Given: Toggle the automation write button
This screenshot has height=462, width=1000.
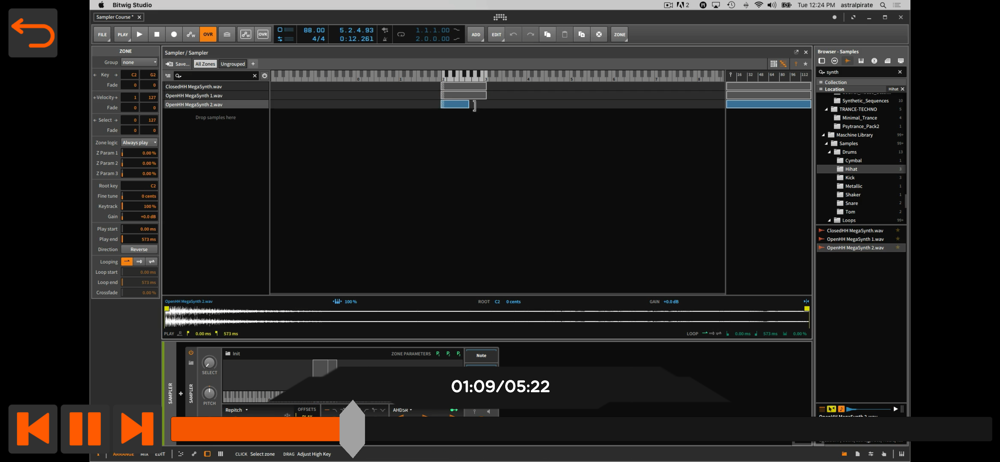Looking at the screenshot, I should tap(191, 34).
